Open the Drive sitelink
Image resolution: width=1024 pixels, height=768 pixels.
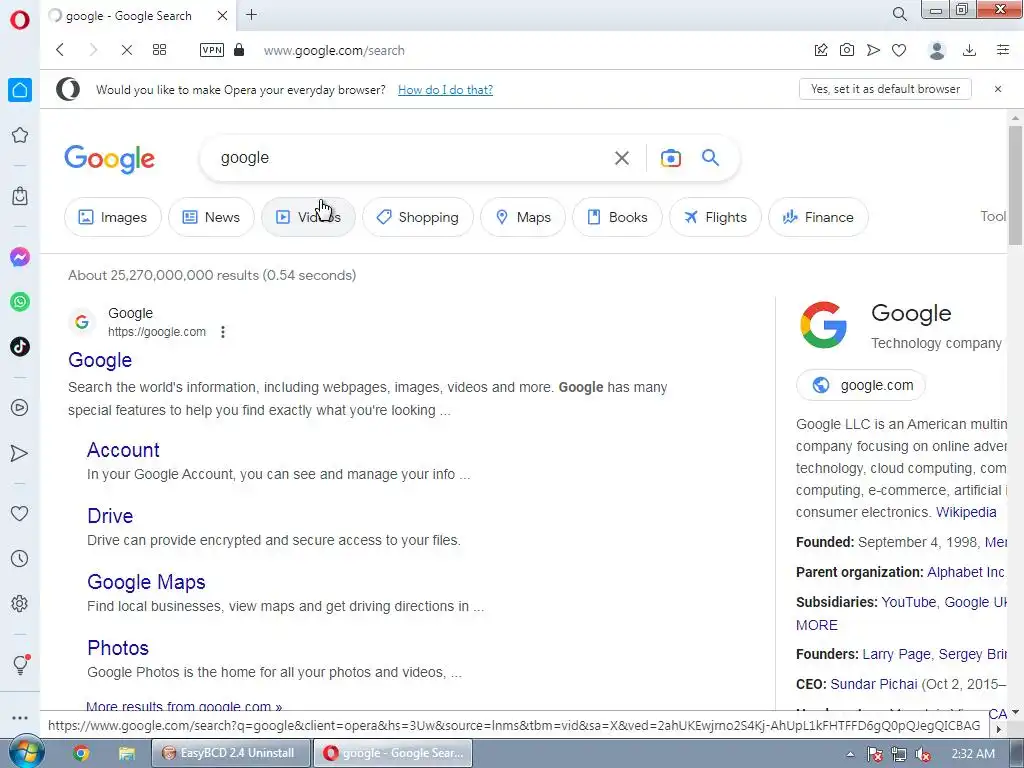coord(110,516)
